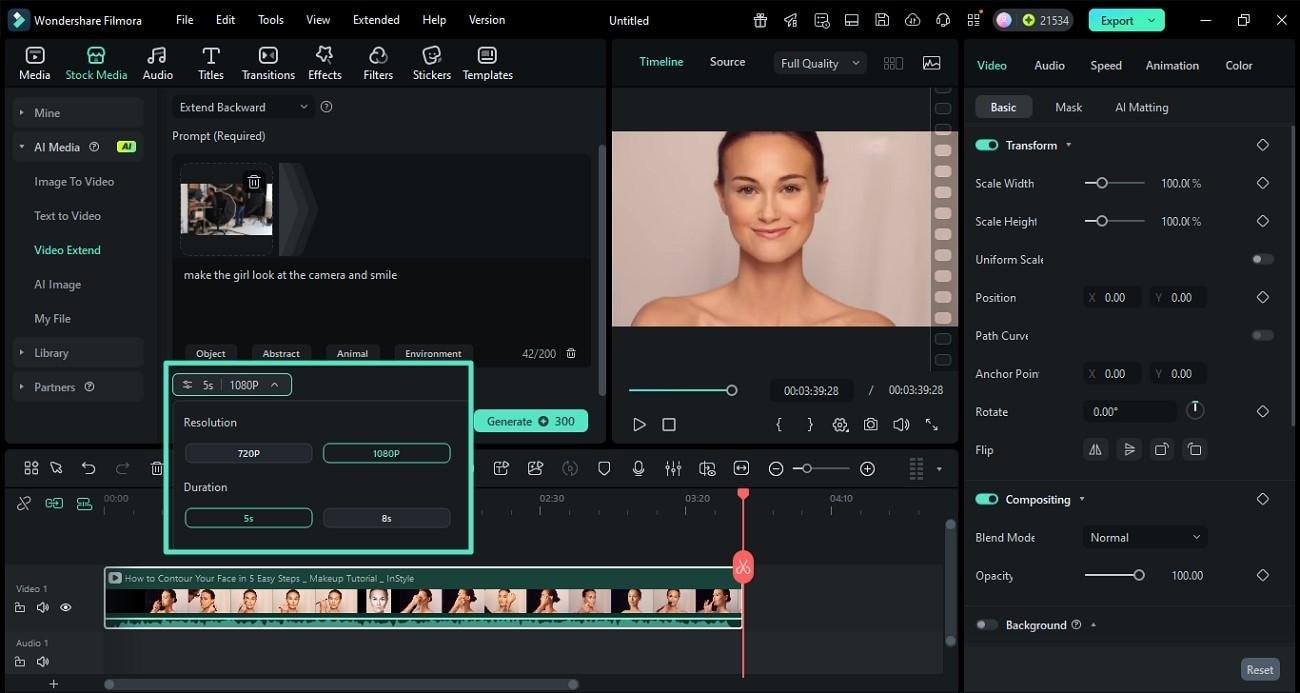Open the Stickers panel
Screen dimensions: 1300x693
pyautogui.click(x=431, y=61)
